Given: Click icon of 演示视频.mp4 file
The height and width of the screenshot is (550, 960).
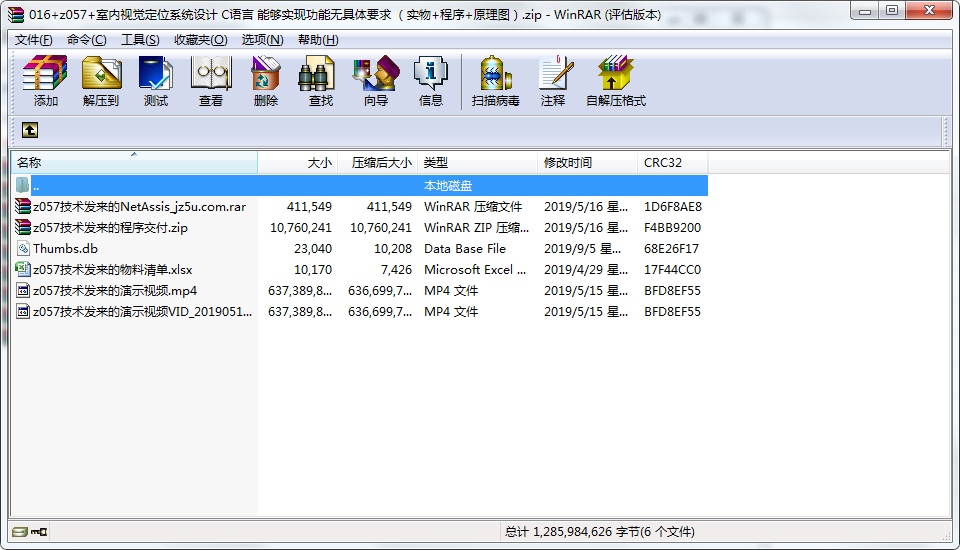Looking at the screenshot, I should pyautogui.click(x=23, y=290).
